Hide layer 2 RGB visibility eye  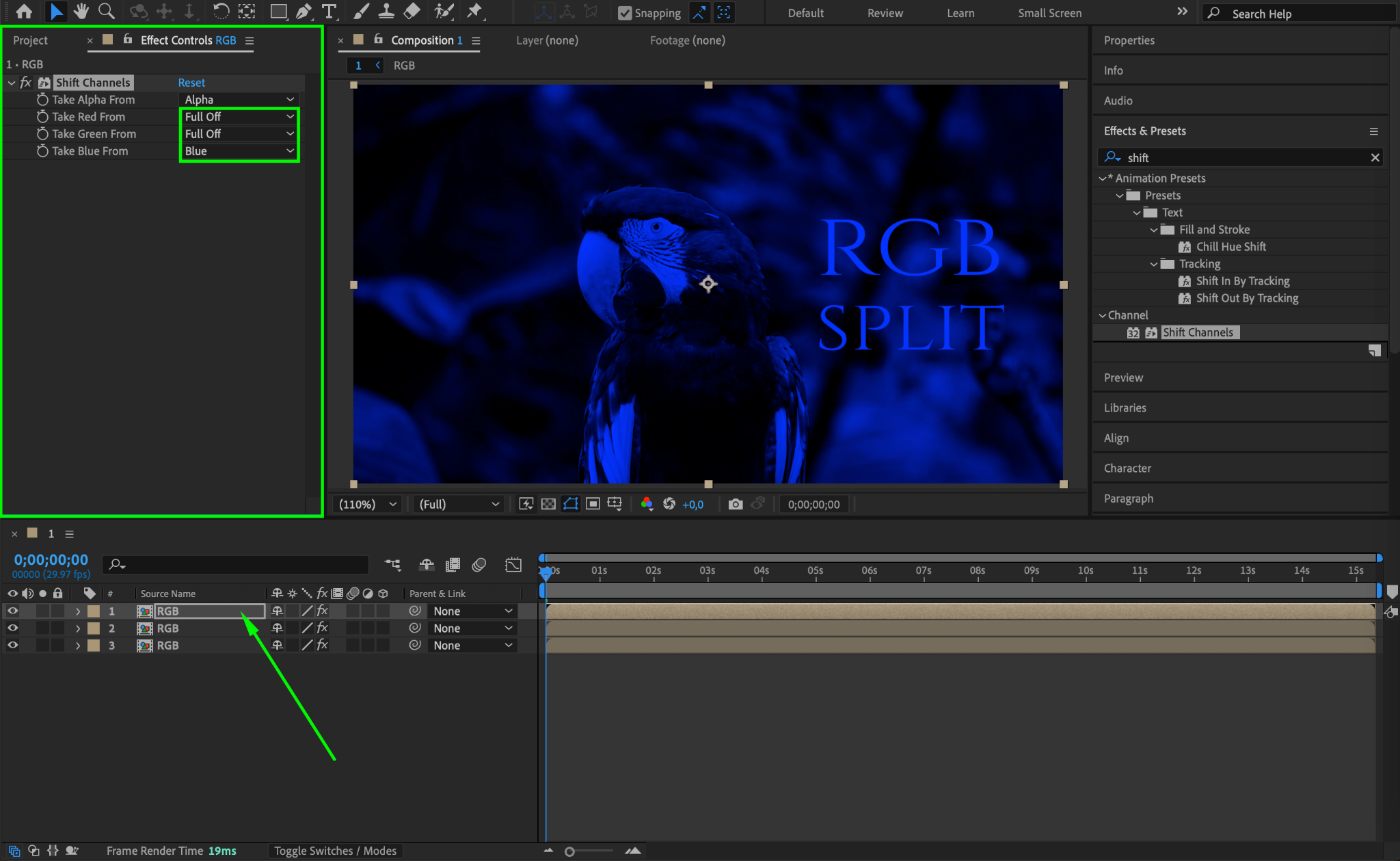click(12, 628)
